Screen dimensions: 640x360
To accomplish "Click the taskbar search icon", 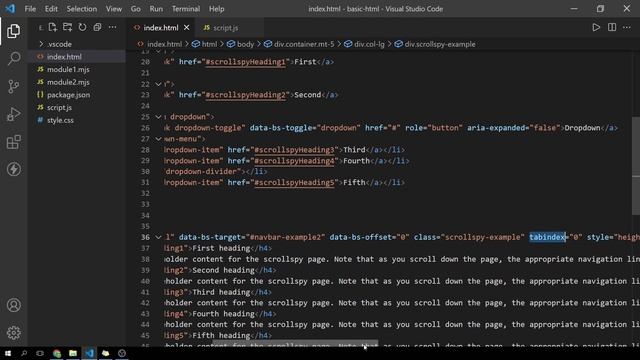I will point(24,353).
